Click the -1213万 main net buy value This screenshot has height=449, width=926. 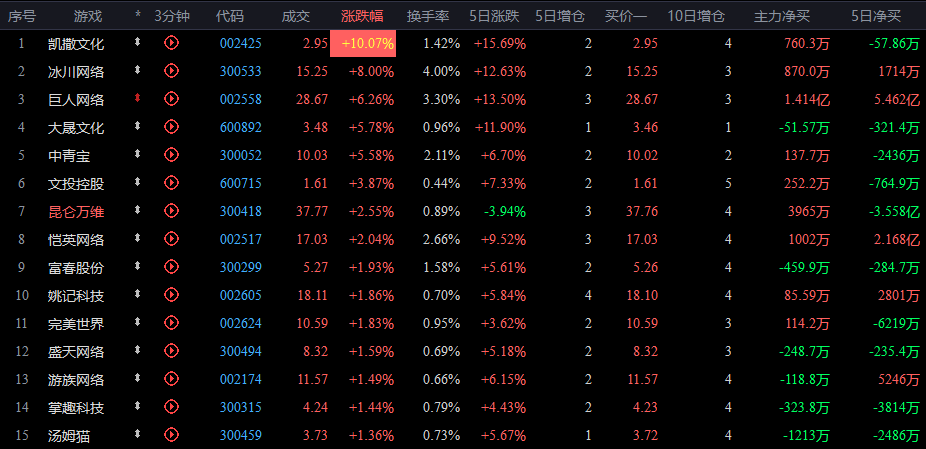pos(806,435)
